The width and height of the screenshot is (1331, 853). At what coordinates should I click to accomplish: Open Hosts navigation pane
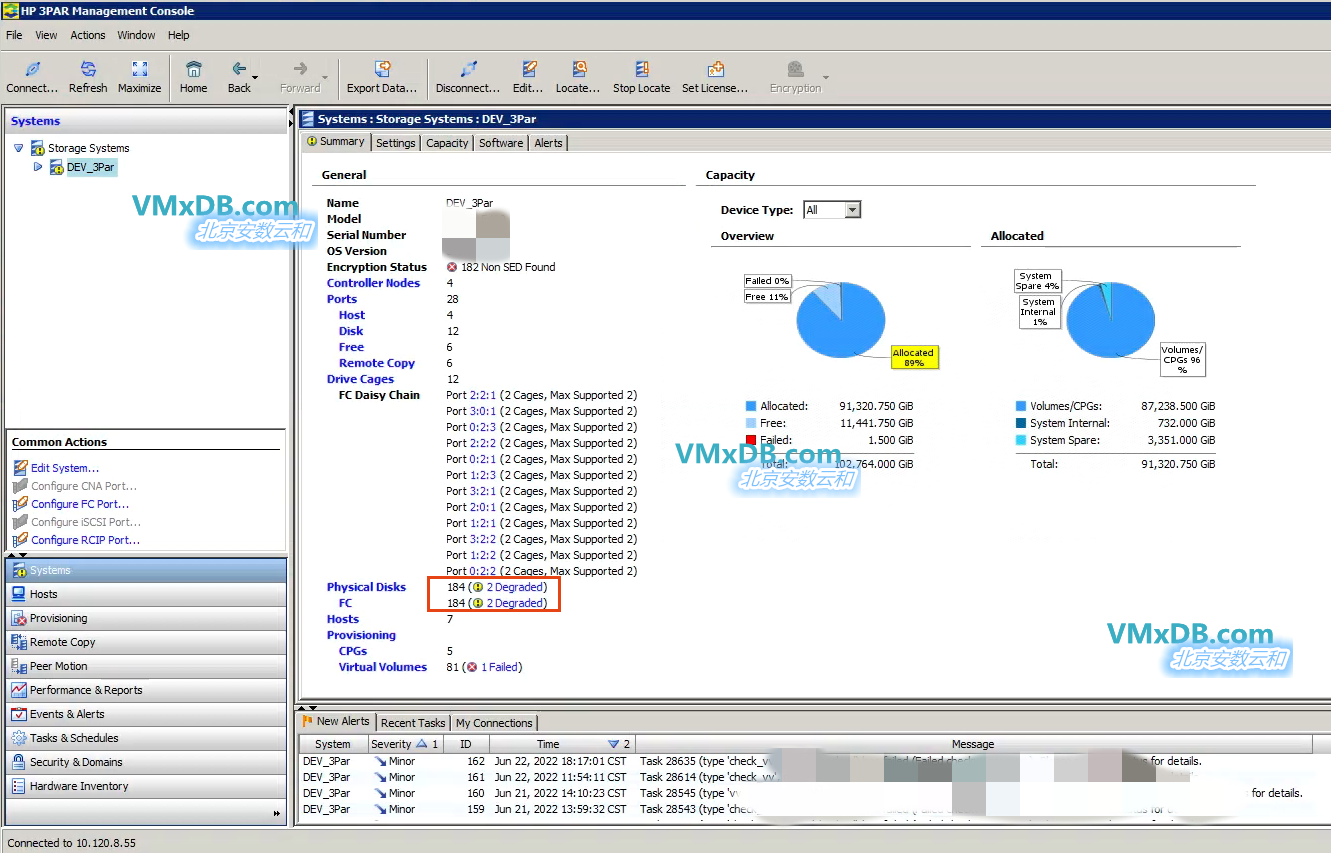click(x=146, y=594)
